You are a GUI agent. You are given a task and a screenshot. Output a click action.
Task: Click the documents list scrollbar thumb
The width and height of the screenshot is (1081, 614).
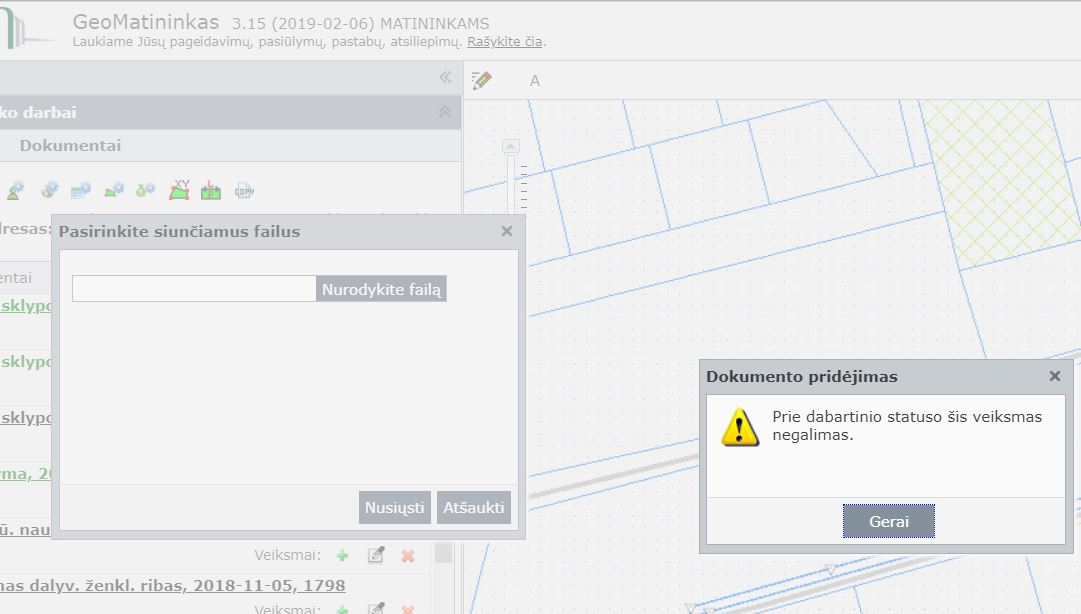click(x=443, y=553)
